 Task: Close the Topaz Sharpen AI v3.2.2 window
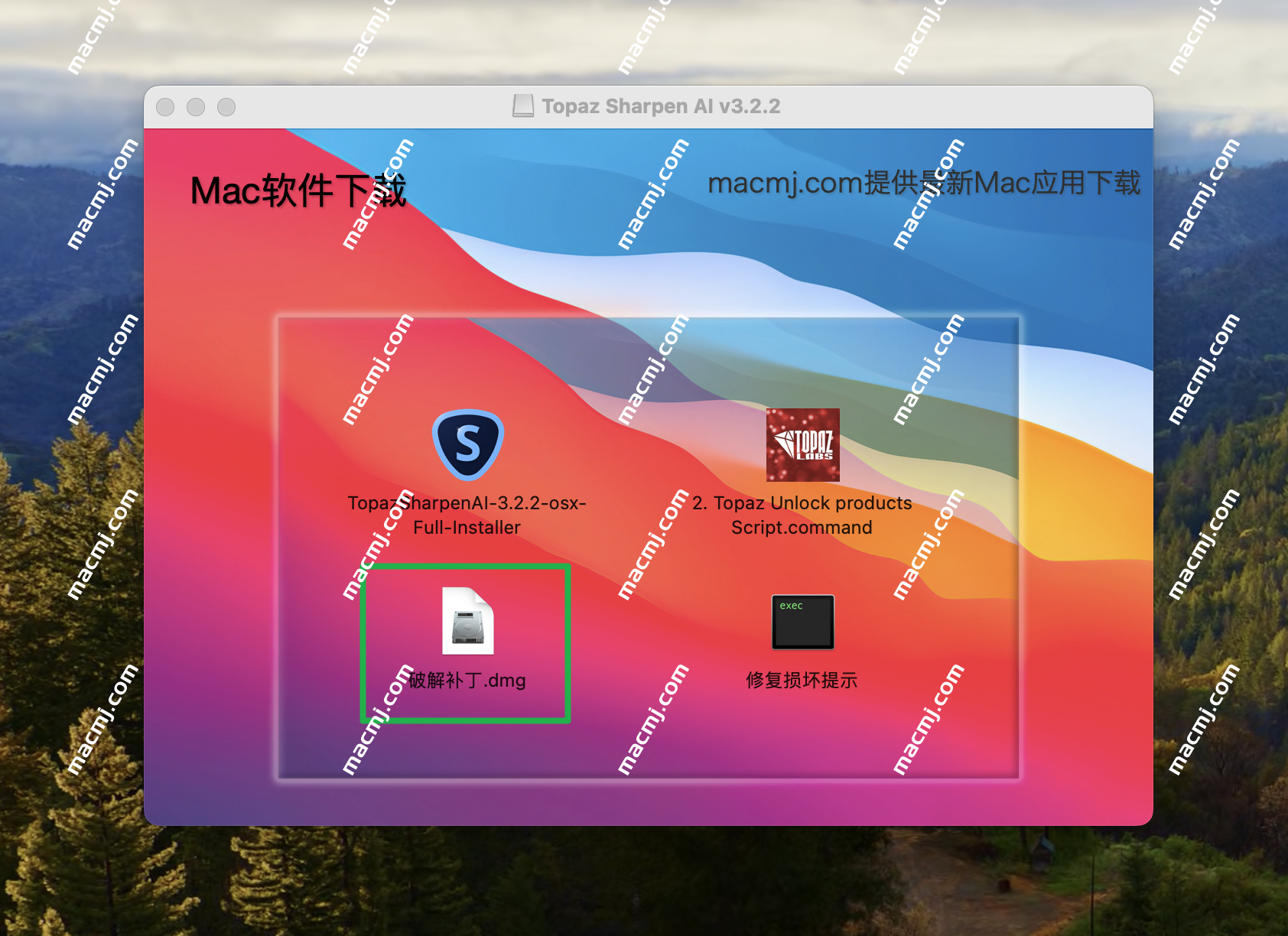click(165, 107)
